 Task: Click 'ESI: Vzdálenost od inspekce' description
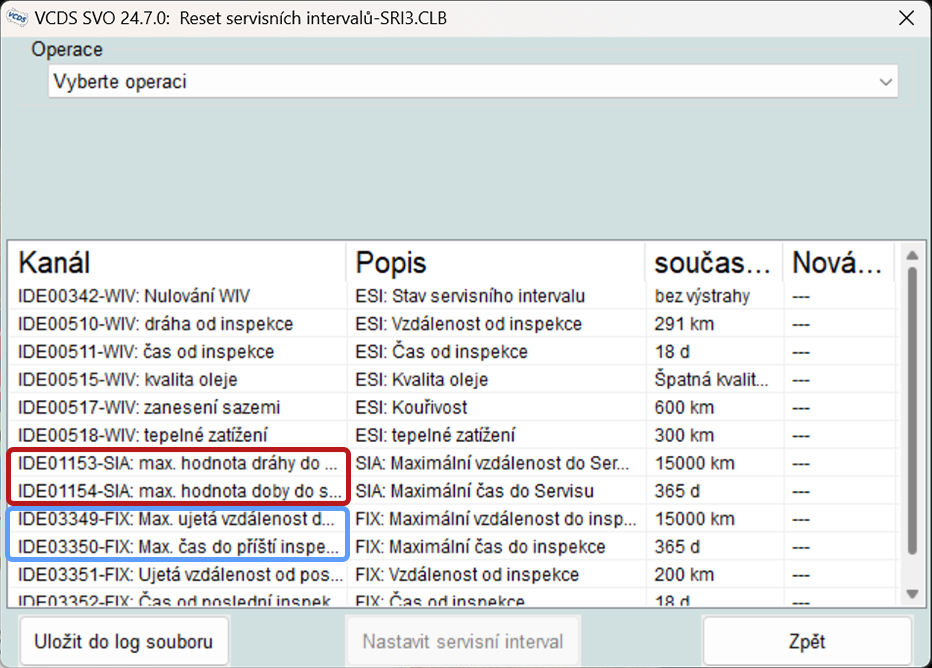pyautogui.click(x=468, y=324)
